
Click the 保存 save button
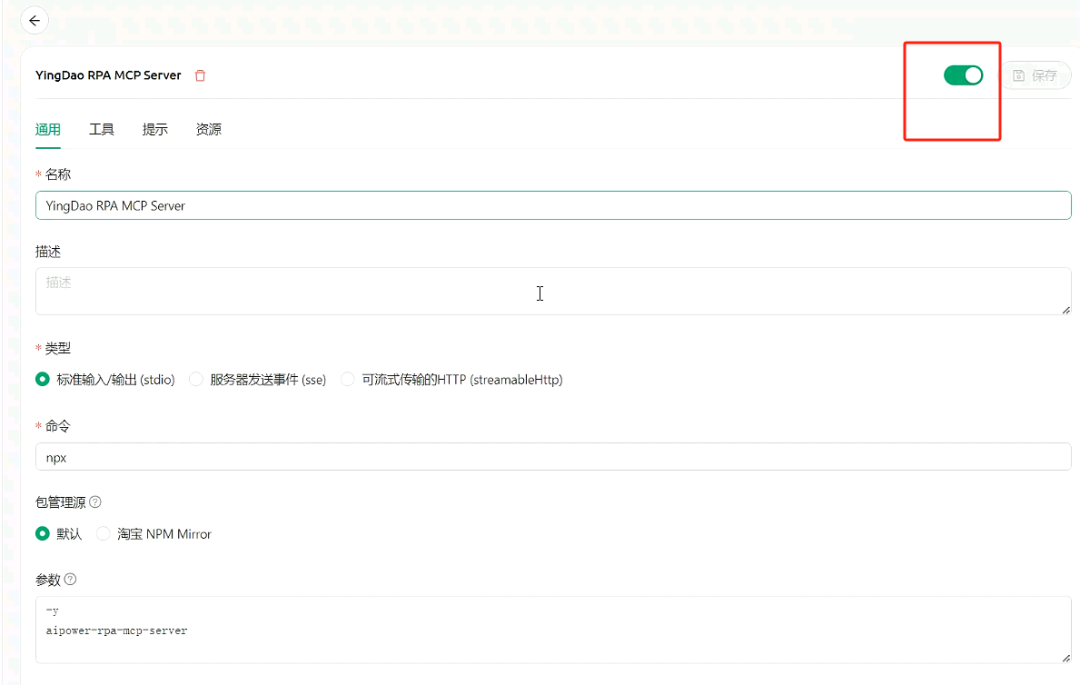(1035, 75)
